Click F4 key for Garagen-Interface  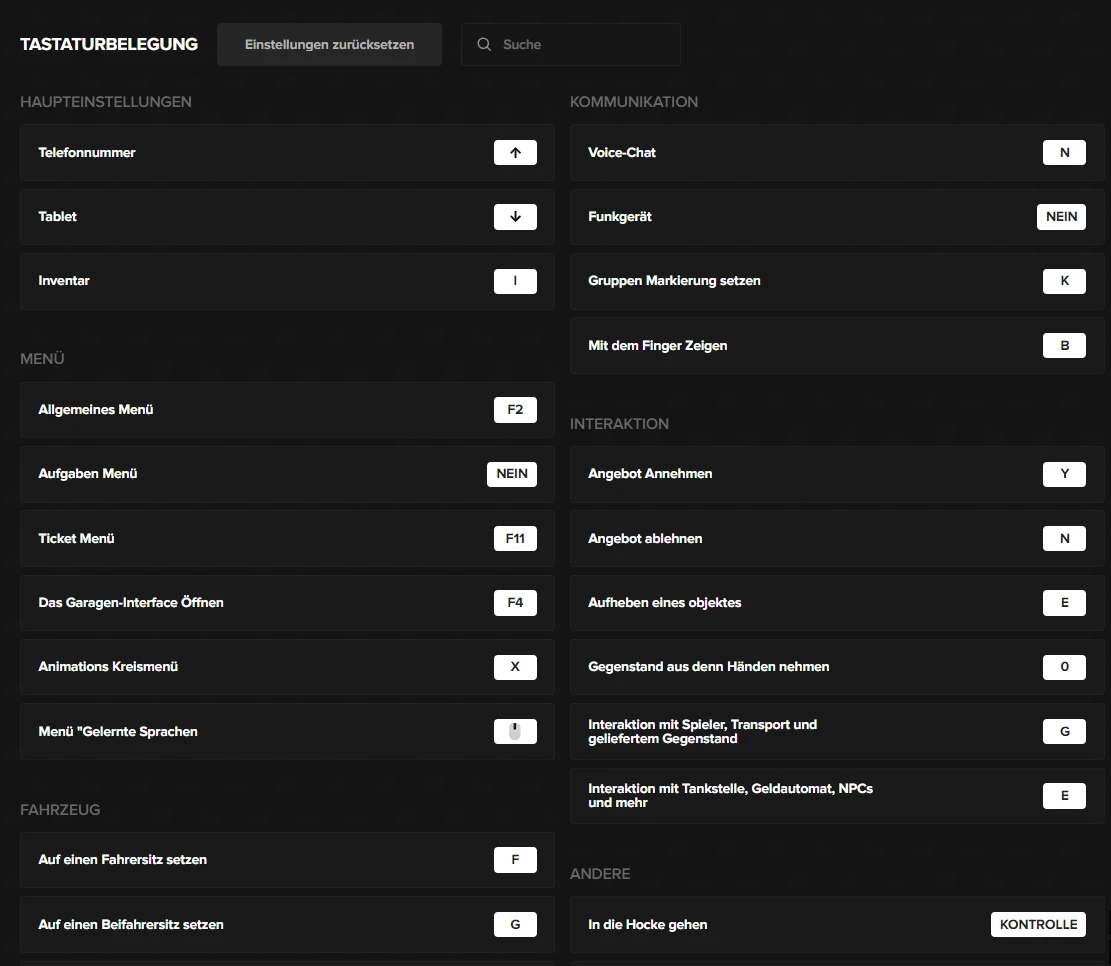pyautogui.click(x=515, y=603)
